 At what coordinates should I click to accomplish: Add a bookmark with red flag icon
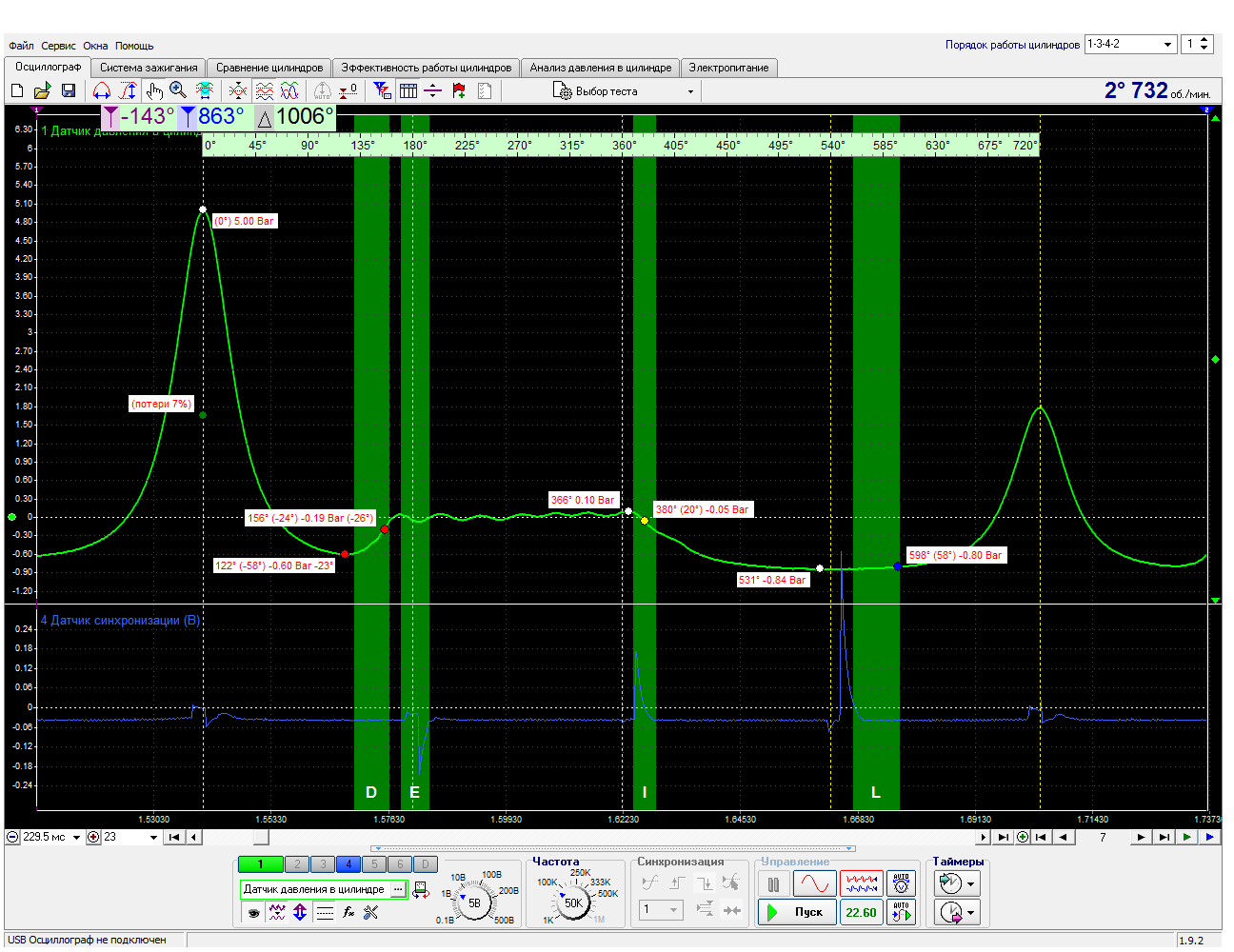coord(459,90)
